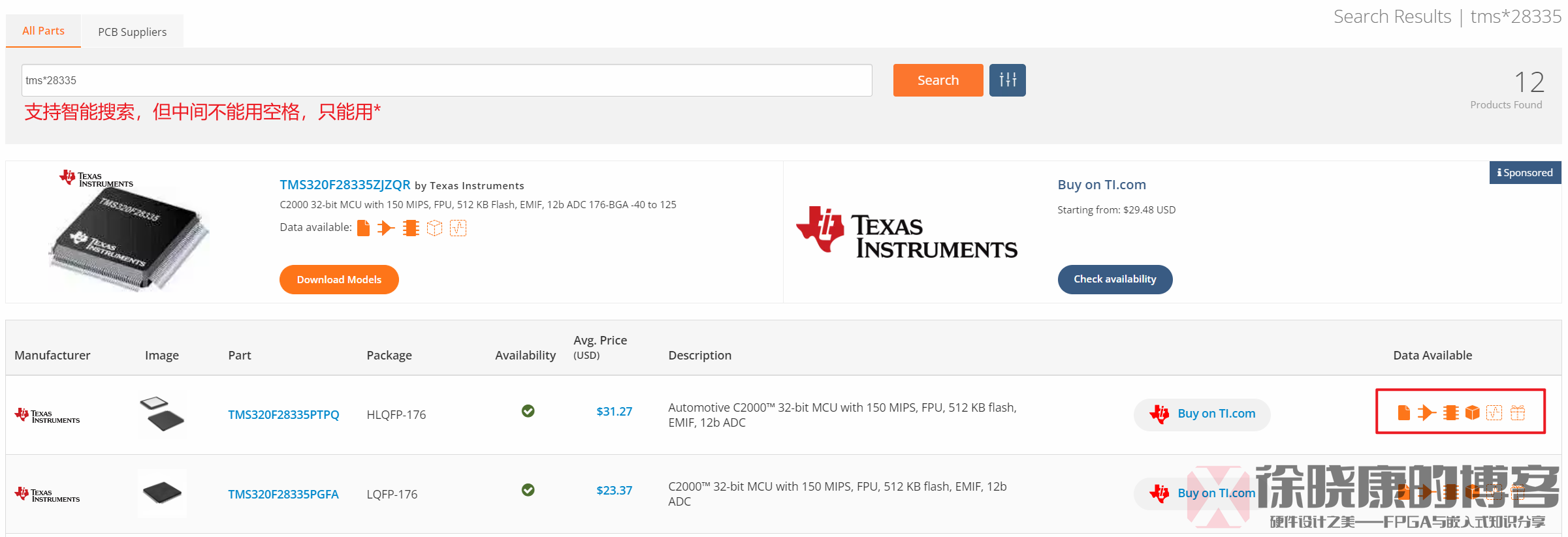The image size is (1568, 537).
Task: Click Buy on TI.com for TMS320F28335PGFA
Action: (x=1202, y=493)
